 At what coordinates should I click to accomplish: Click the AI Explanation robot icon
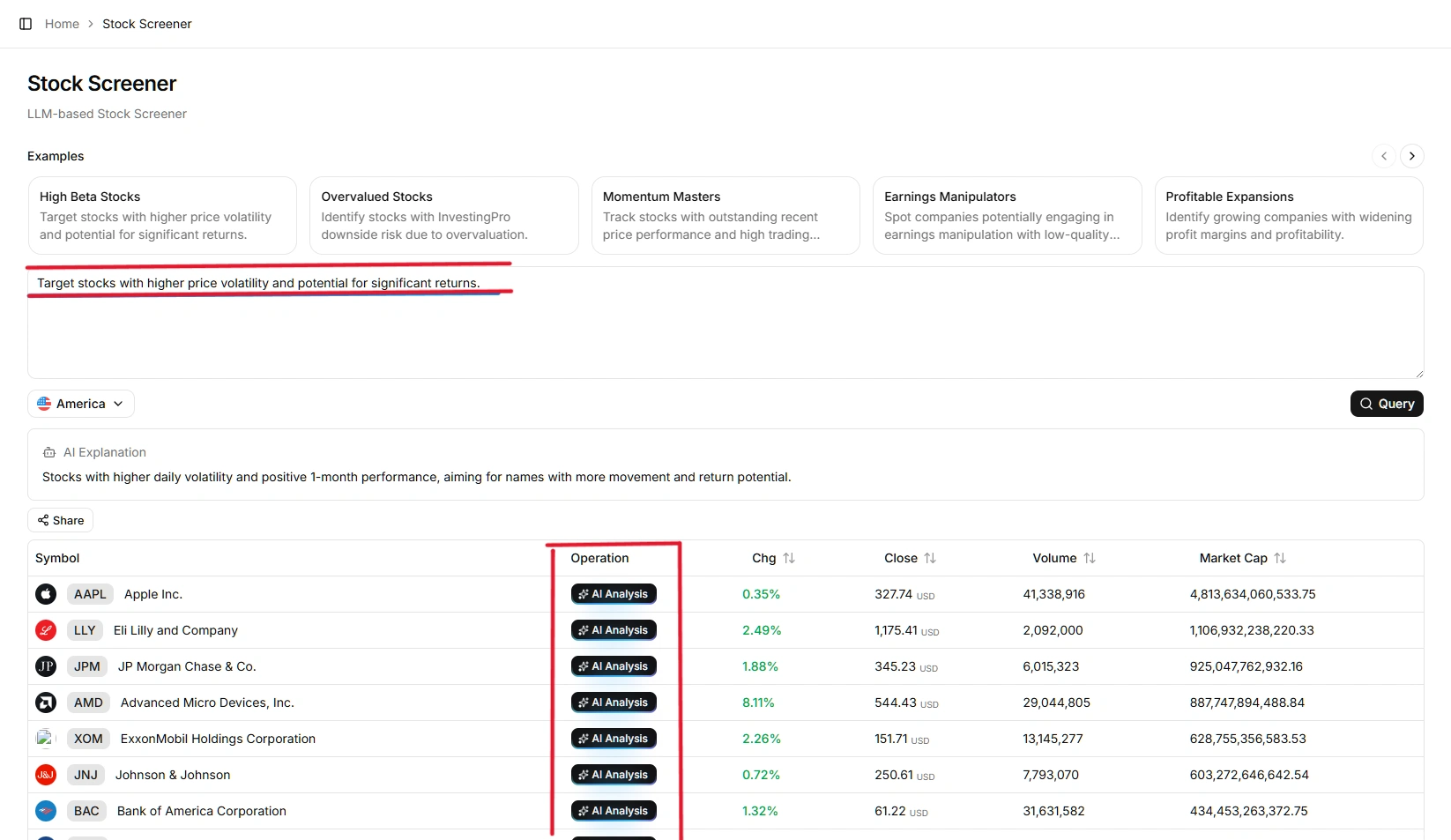(49, 452)
